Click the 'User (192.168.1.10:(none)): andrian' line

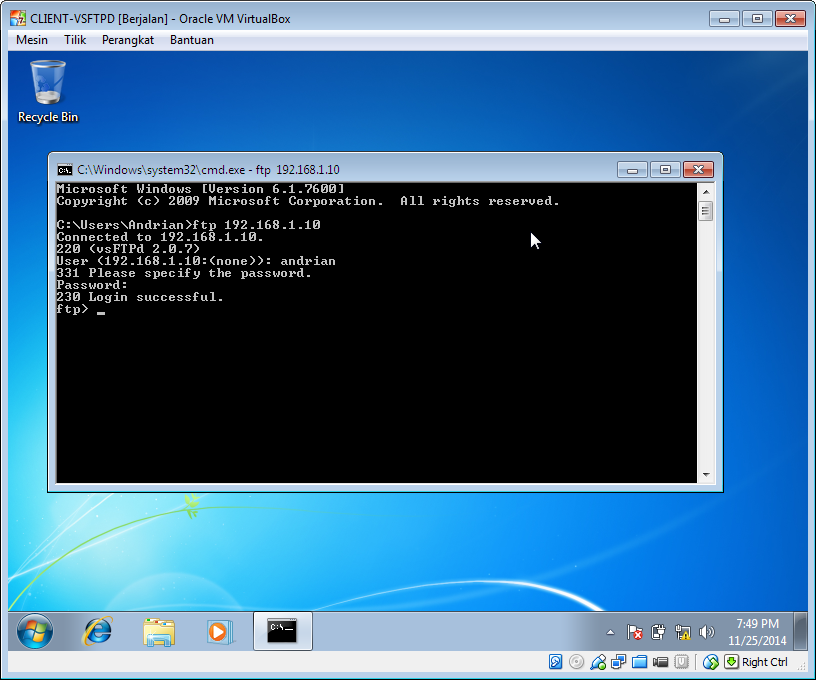click(x=196, y=261)
